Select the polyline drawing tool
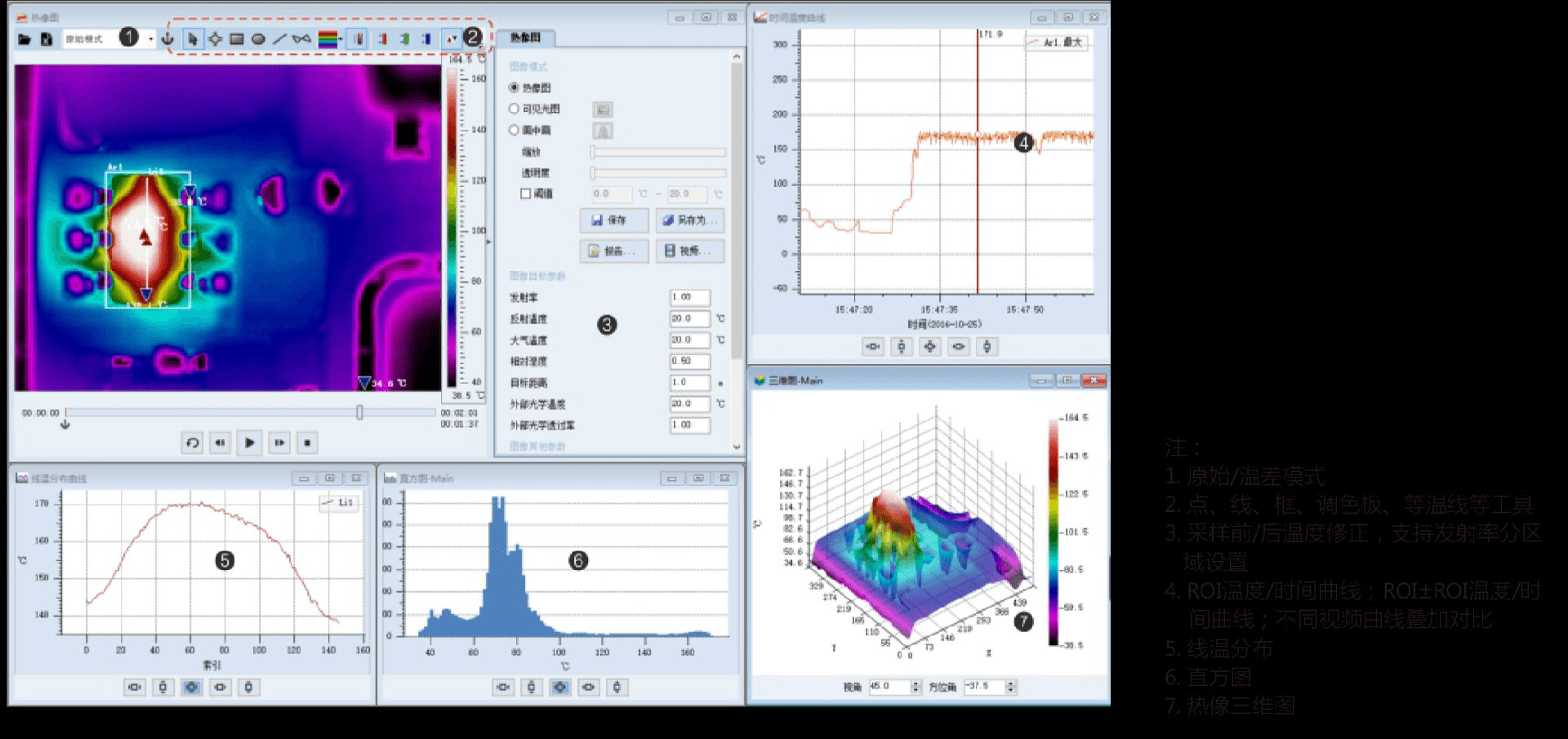1568x739 pixels. coord(301,38)
